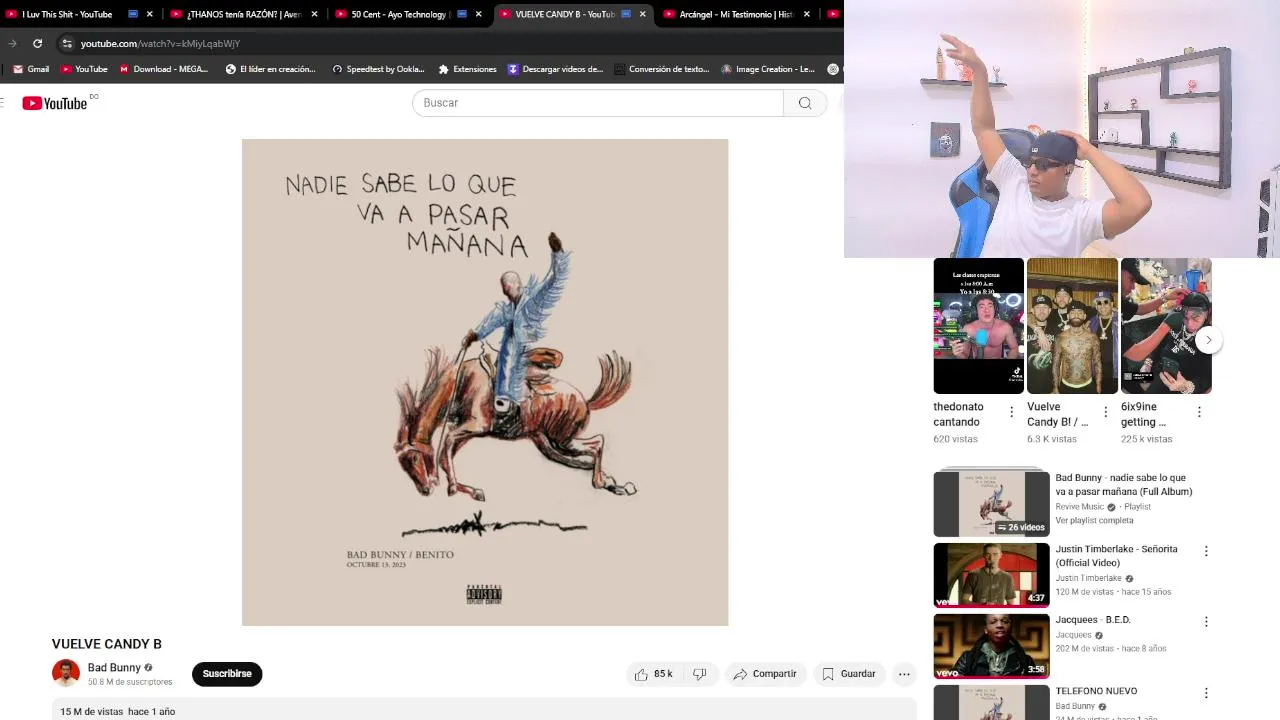Close the I Luv This Shit tab

(150, 14)
